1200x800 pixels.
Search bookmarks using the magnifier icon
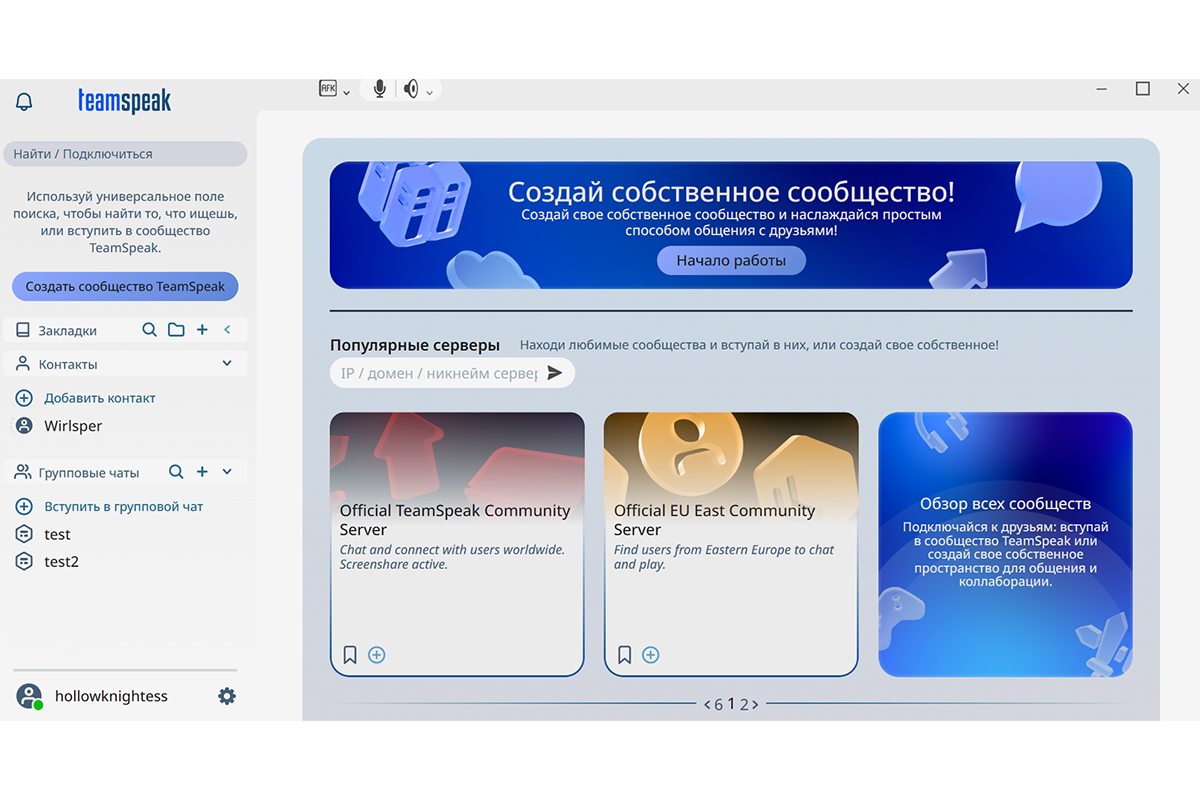149,330
